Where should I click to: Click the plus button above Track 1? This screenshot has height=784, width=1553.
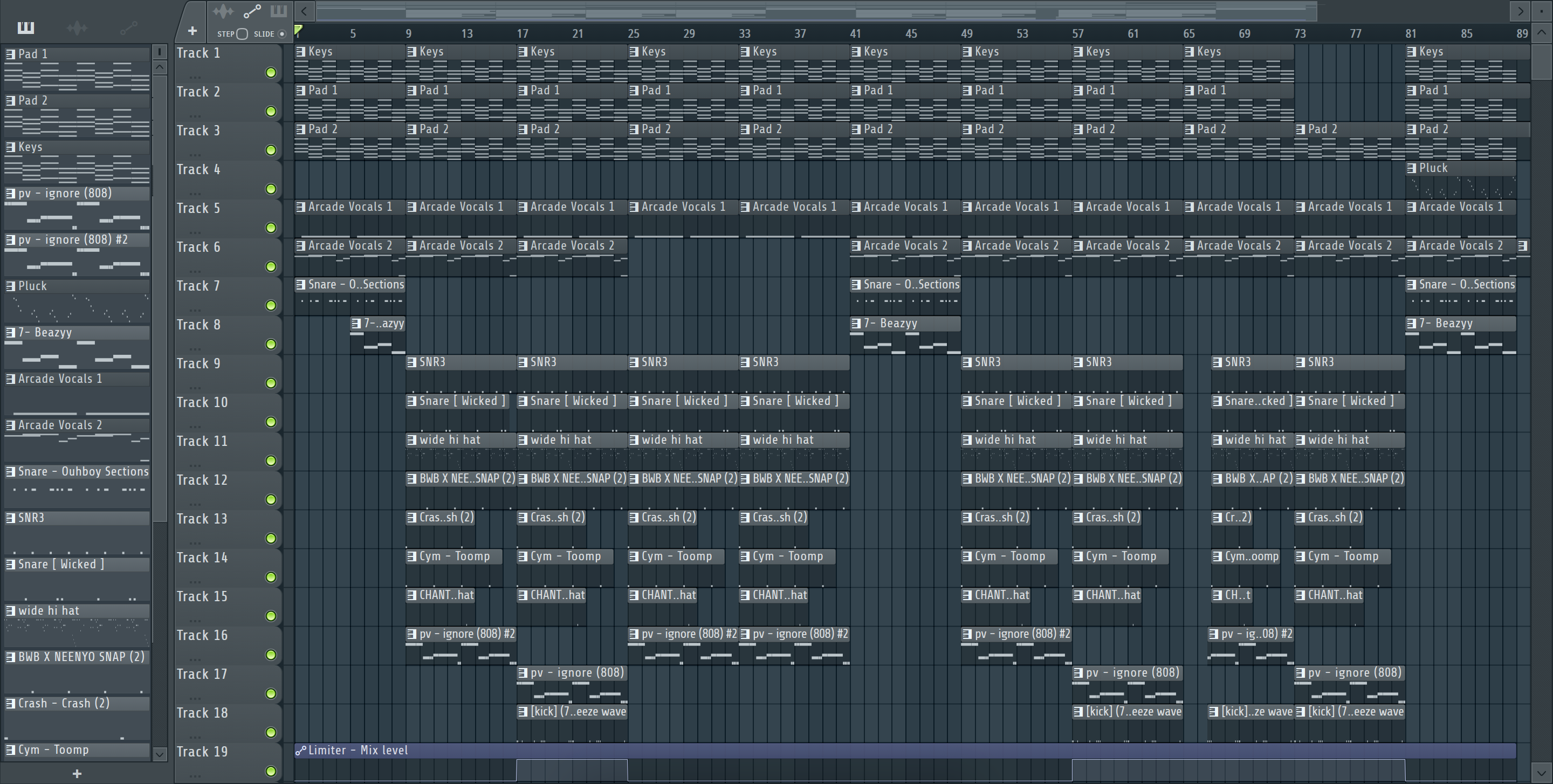tap(192, 31)
